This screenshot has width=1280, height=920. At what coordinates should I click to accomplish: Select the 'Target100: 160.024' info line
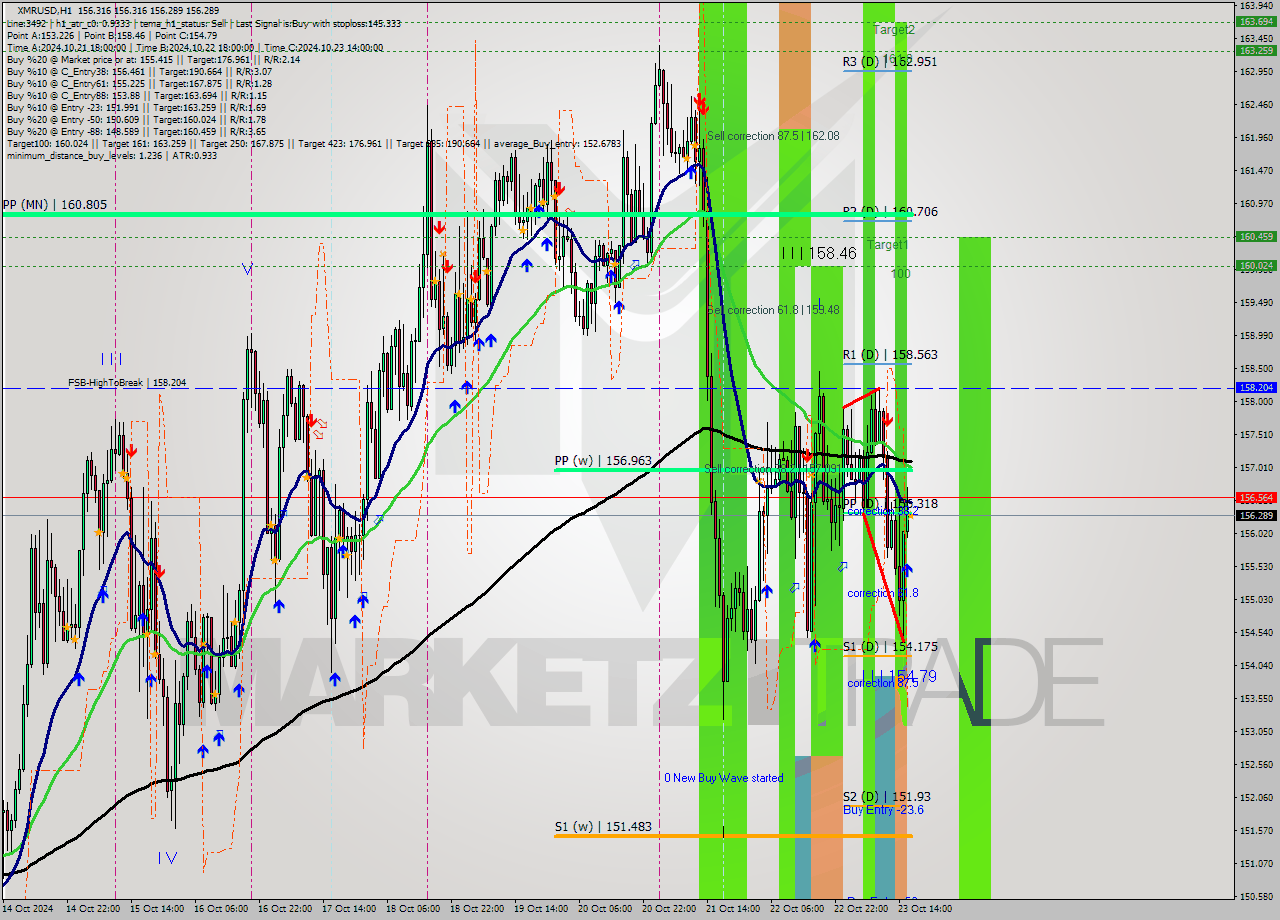coord(313,143)
